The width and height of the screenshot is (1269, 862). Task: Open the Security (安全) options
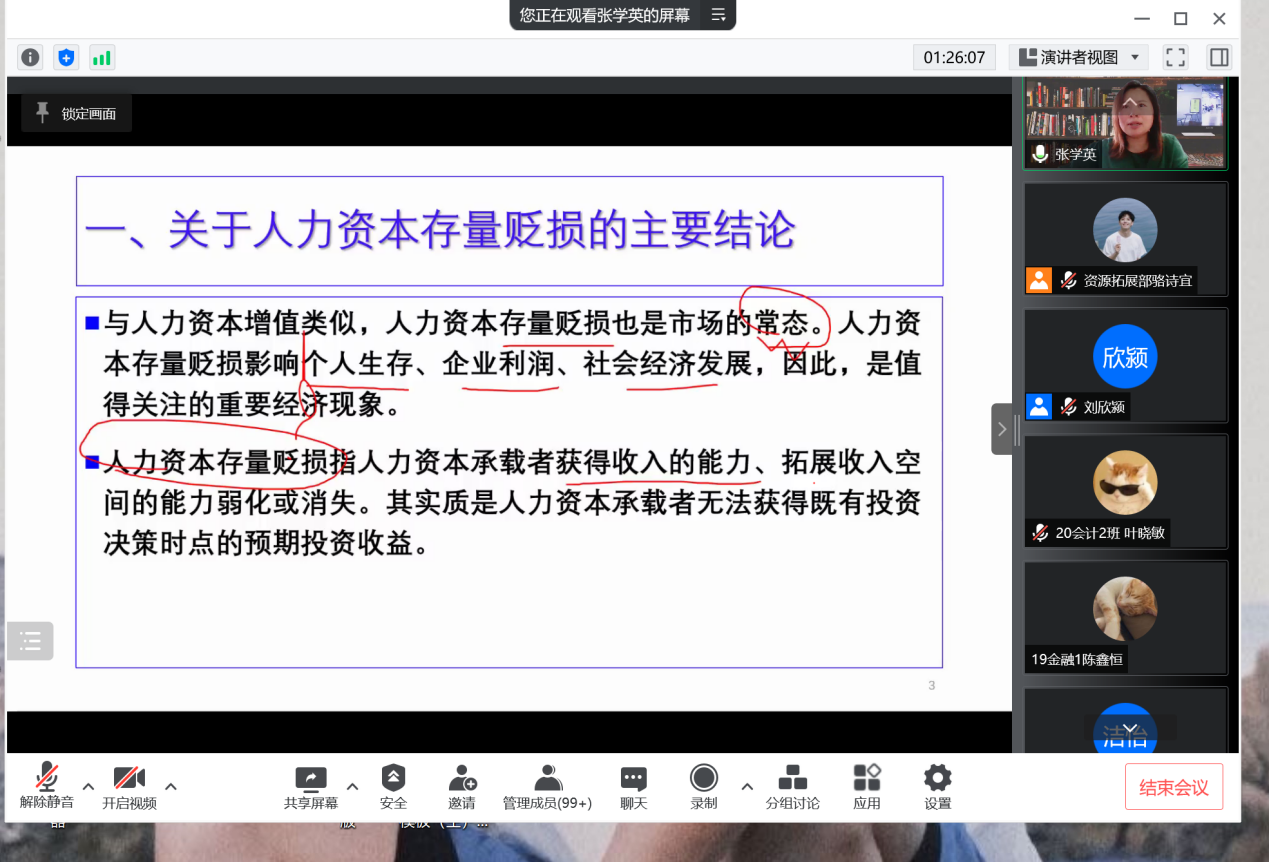(x=393, y=787)
